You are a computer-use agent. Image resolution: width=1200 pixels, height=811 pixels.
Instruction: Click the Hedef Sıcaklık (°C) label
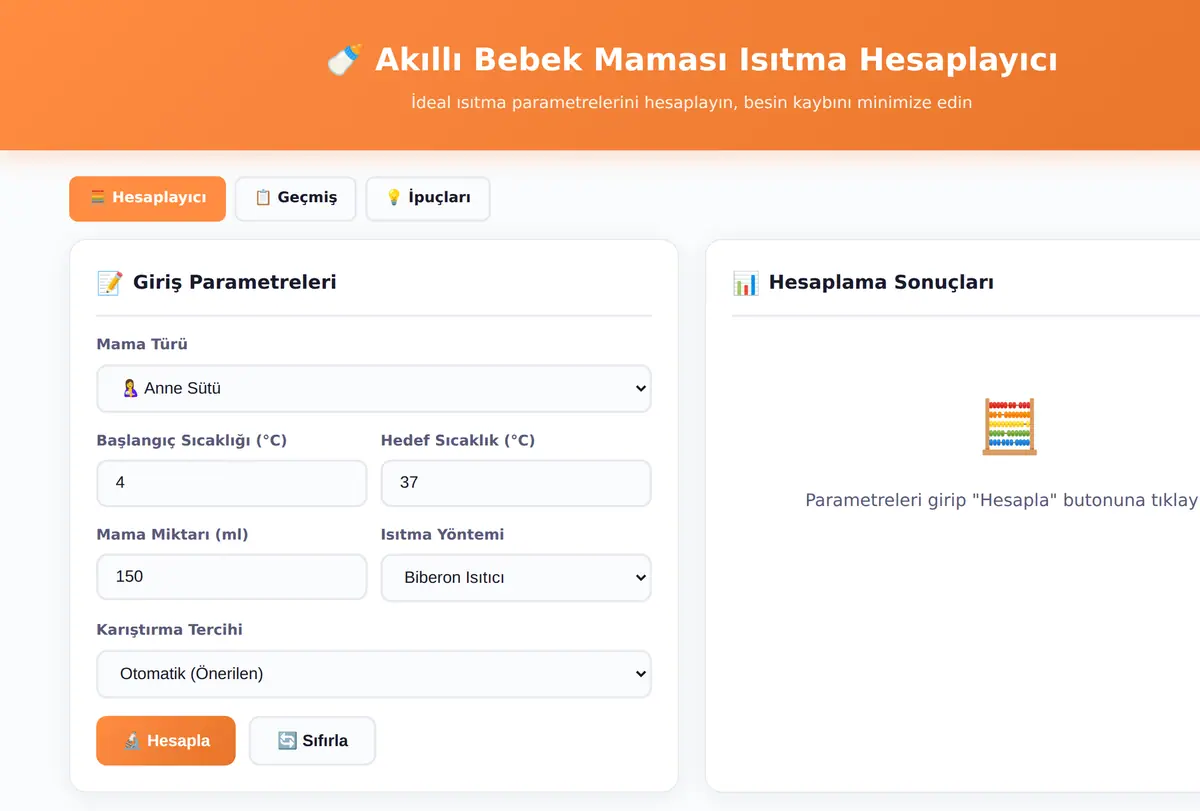(458, 440)
